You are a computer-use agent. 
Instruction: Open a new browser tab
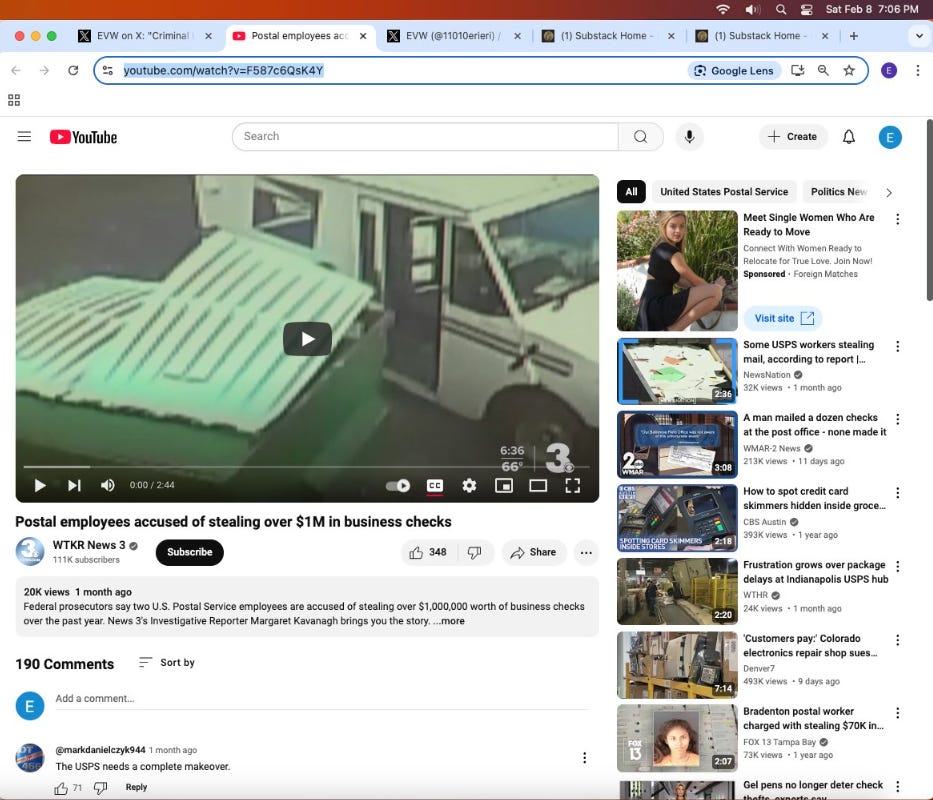coord(853,36)
